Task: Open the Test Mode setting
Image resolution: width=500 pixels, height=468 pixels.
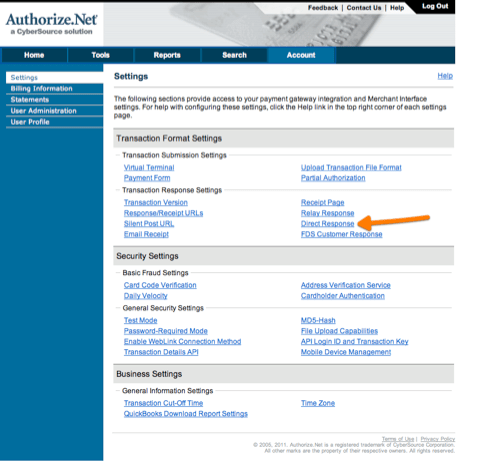Action: click(140, 320)
